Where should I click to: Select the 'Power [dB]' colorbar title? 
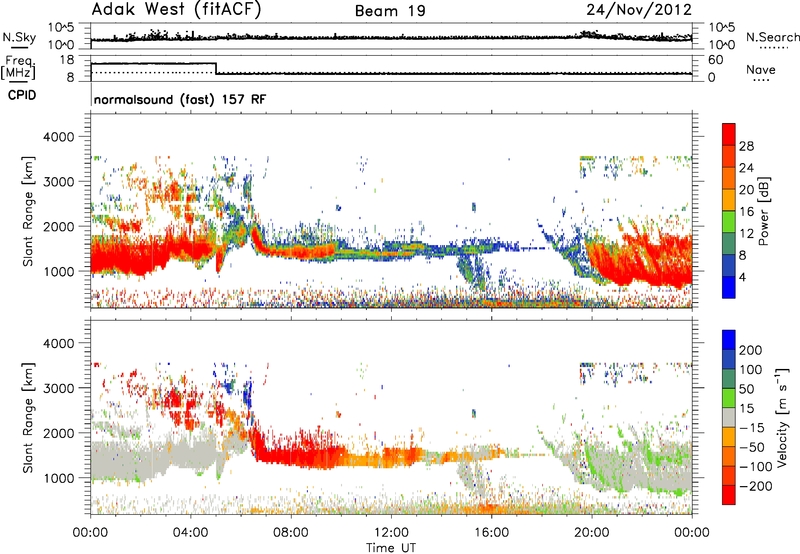[764, 211]
